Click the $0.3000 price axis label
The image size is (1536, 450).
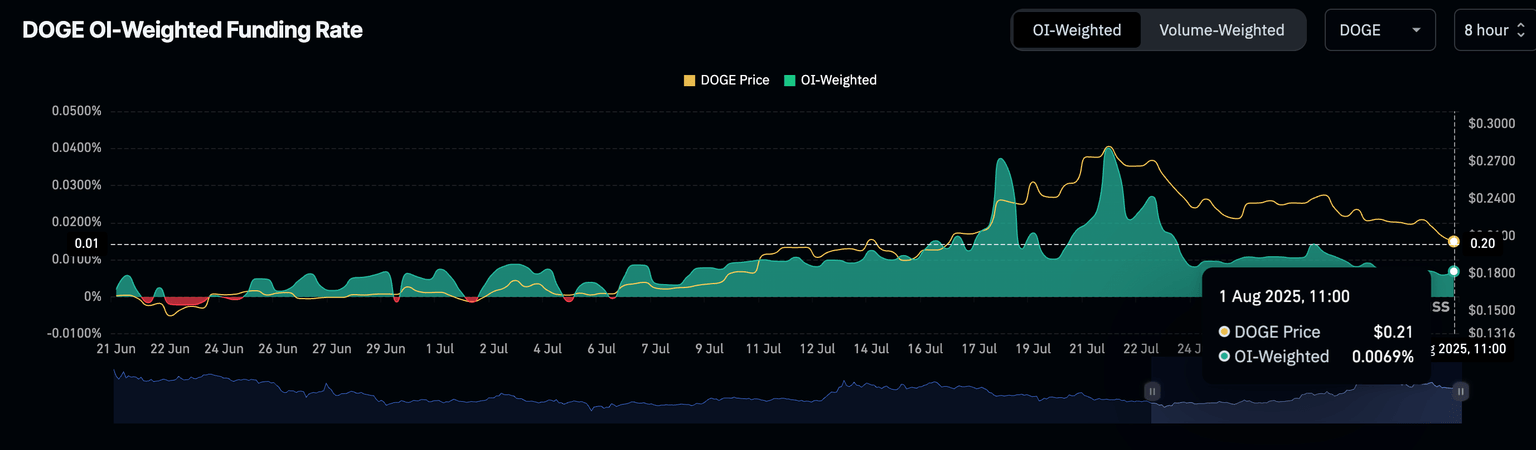click(x=1492, y=123)
